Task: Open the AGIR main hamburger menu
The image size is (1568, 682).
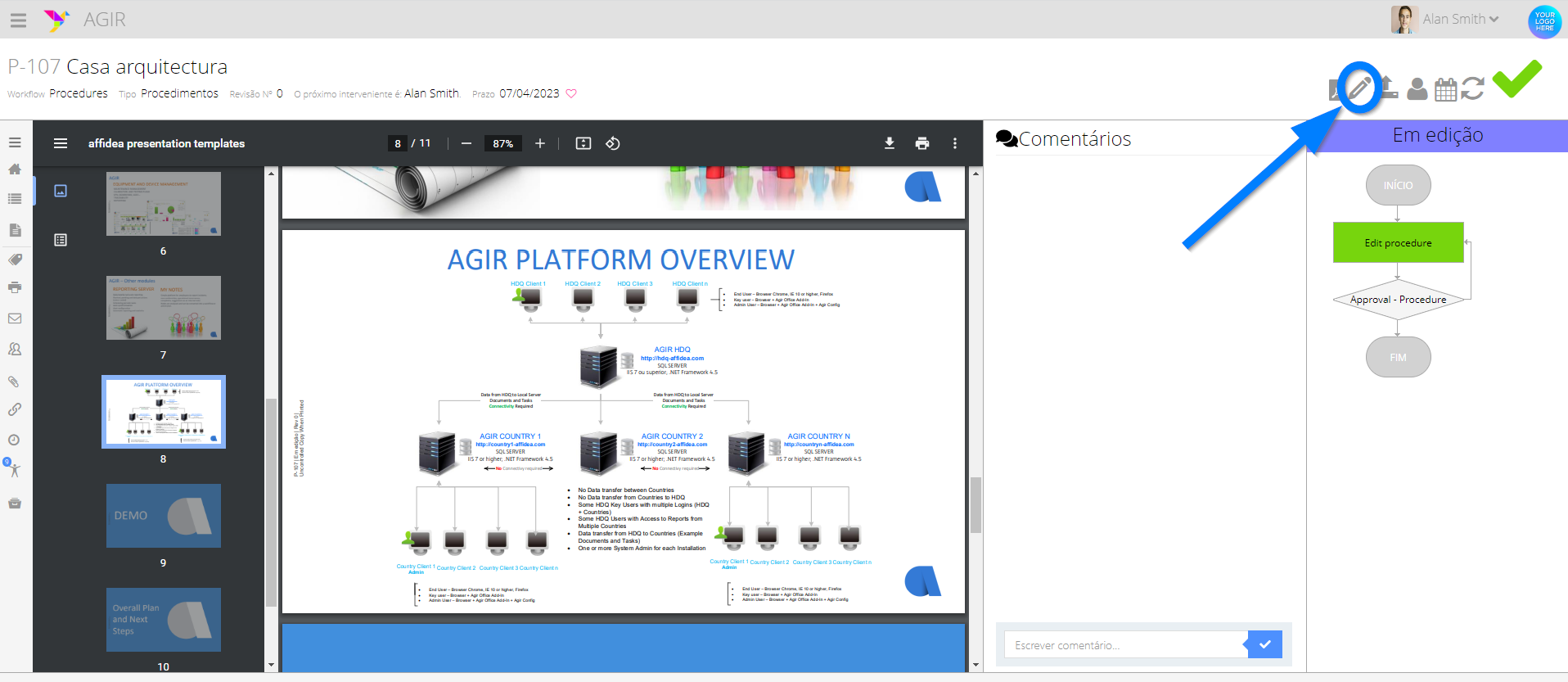Action: [18, 20]
